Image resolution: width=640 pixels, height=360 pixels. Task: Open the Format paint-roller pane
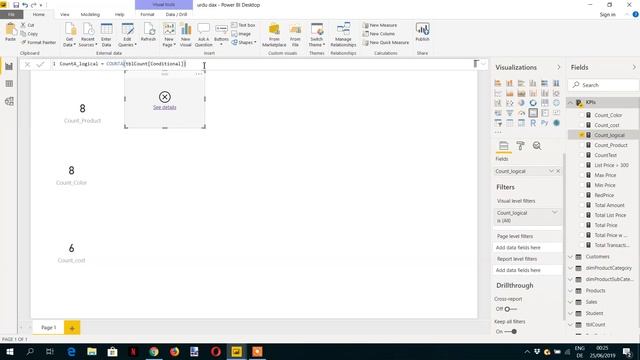(x=520, y=146)
